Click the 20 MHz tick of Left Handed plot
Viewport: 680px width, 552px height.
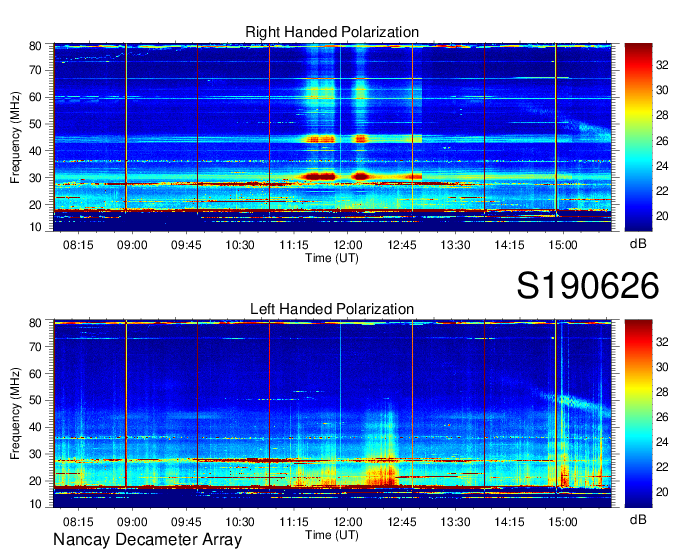click(x=35, y=481)
